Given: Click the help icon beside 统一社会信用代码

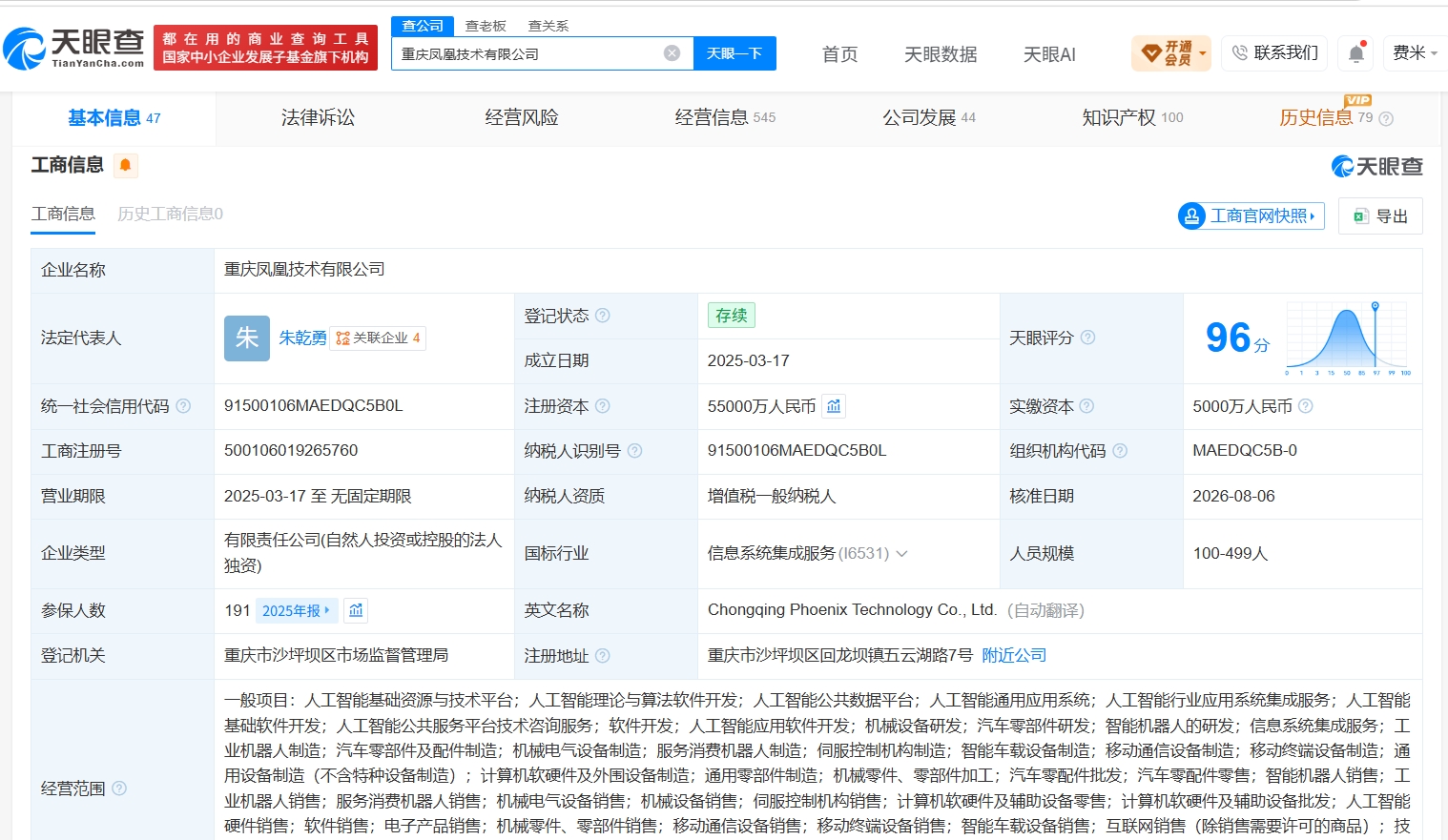Looking at the screenshot, I should 183,406.
